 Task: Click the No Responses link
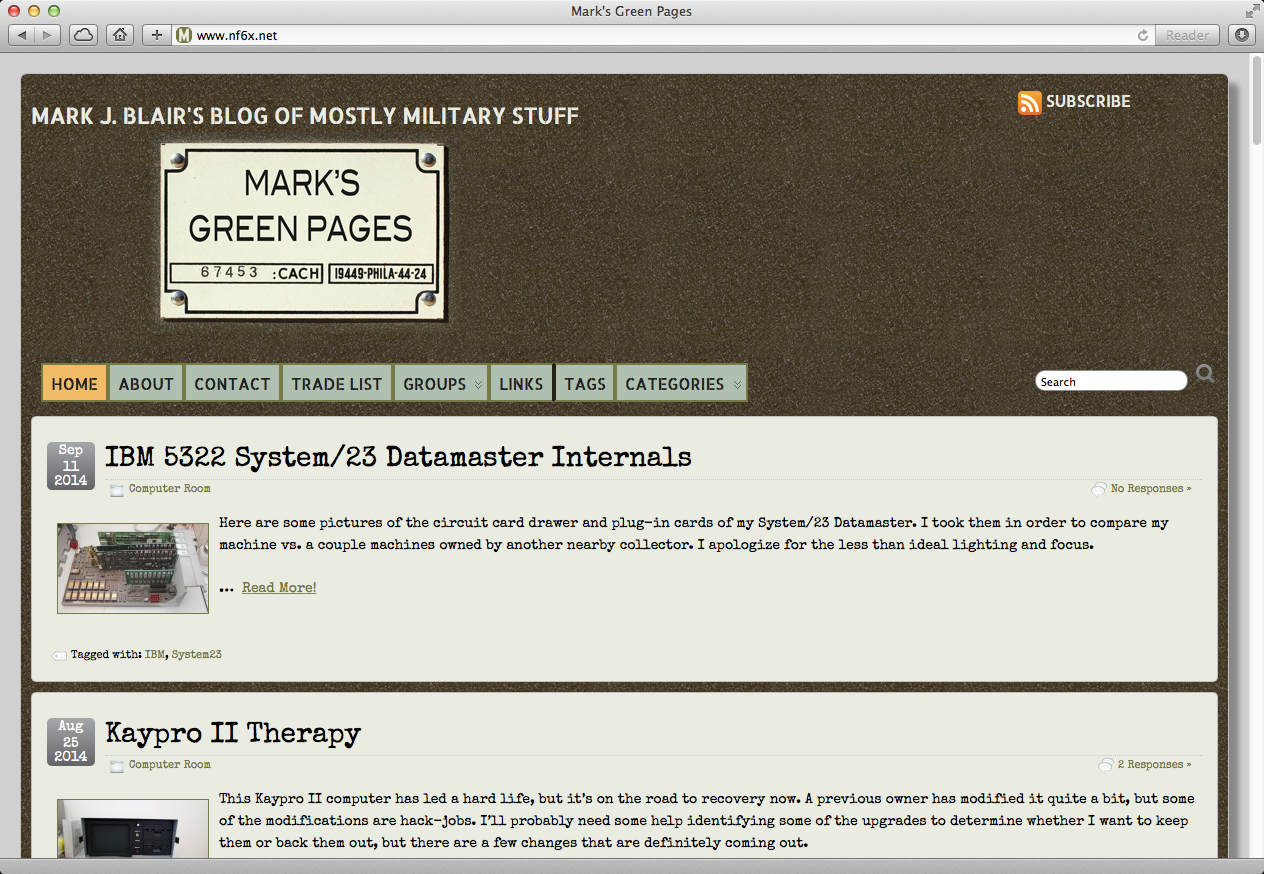tap(1151, 489)
